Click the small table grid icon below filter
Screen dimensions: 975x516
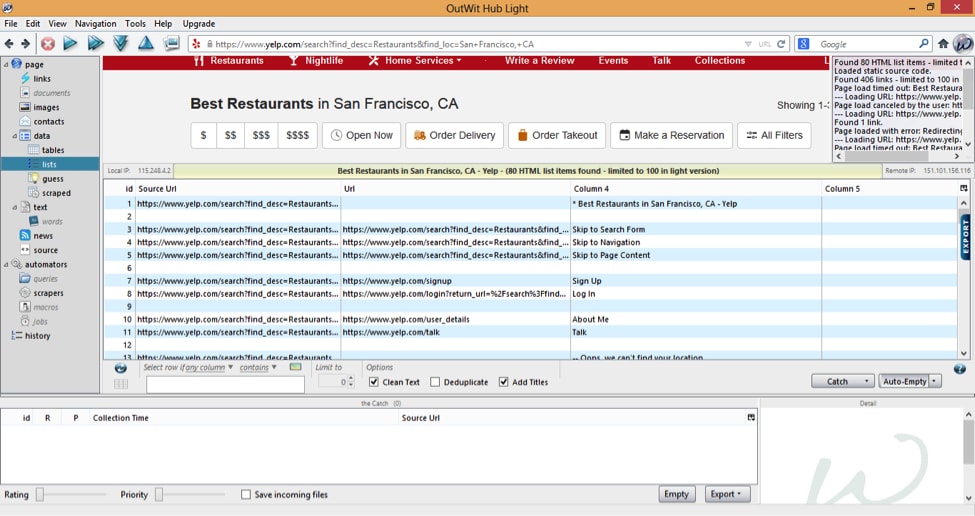[121, 384]
